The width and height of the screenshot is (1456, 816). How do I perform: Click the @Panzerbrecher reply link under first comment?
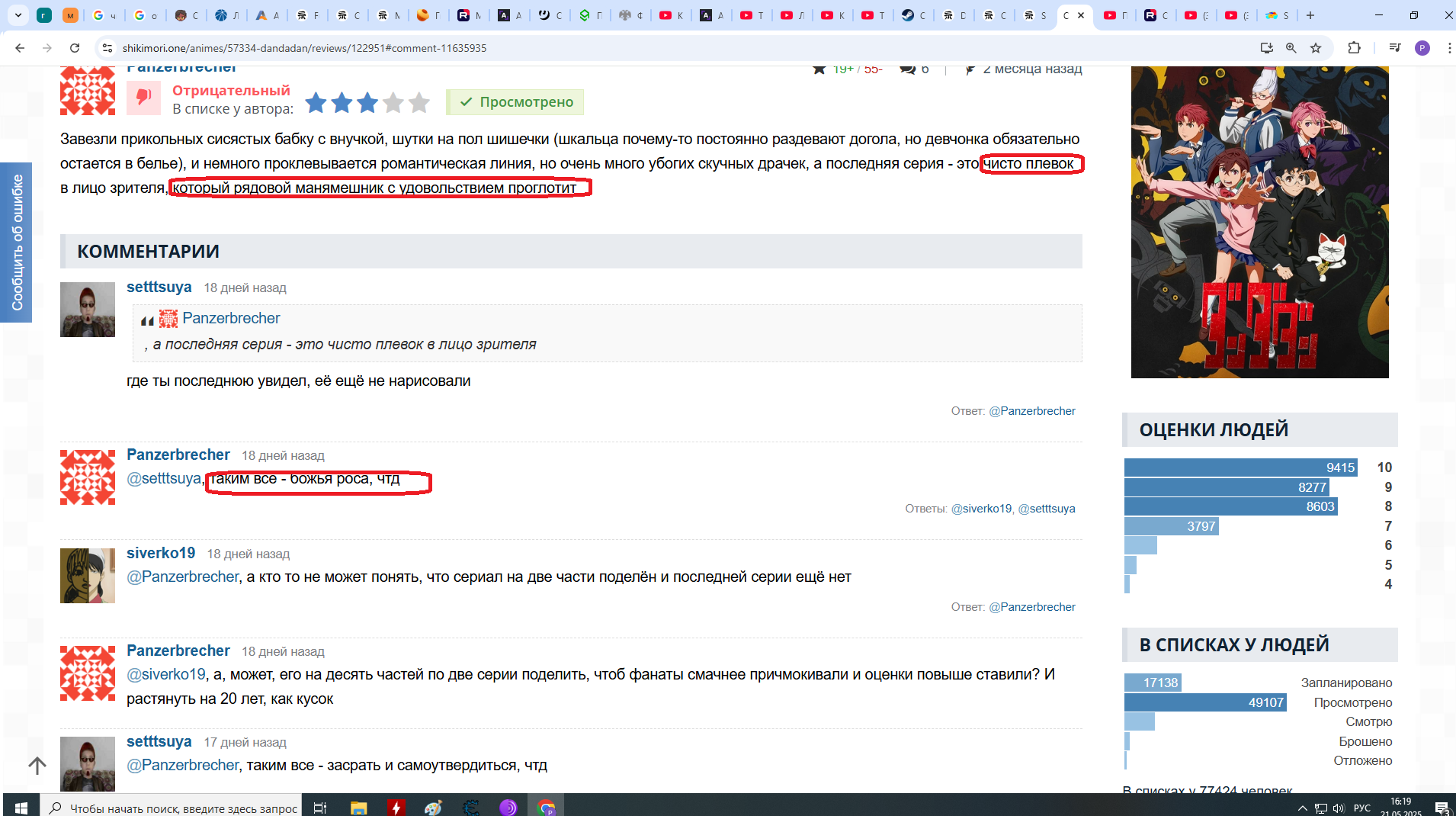1032,411
